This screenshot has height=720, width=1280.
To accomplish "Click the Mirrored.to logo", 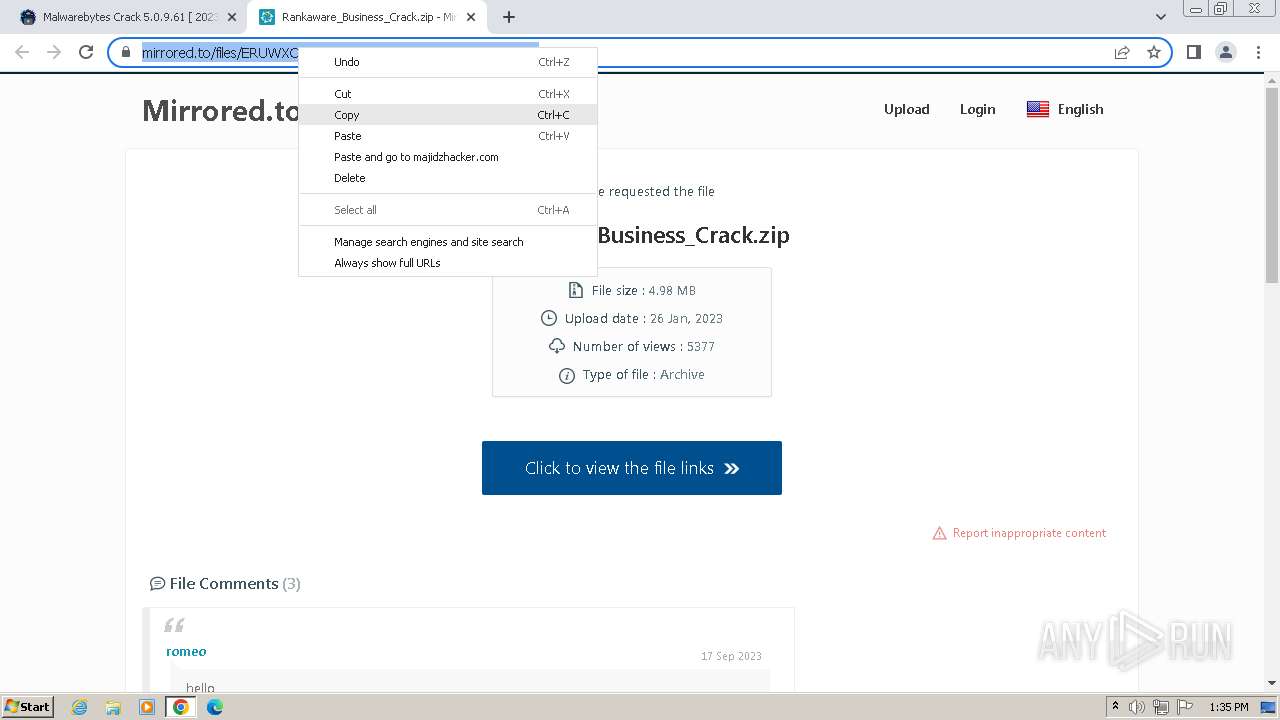I will pyautogui.click(x=220, y=110).
